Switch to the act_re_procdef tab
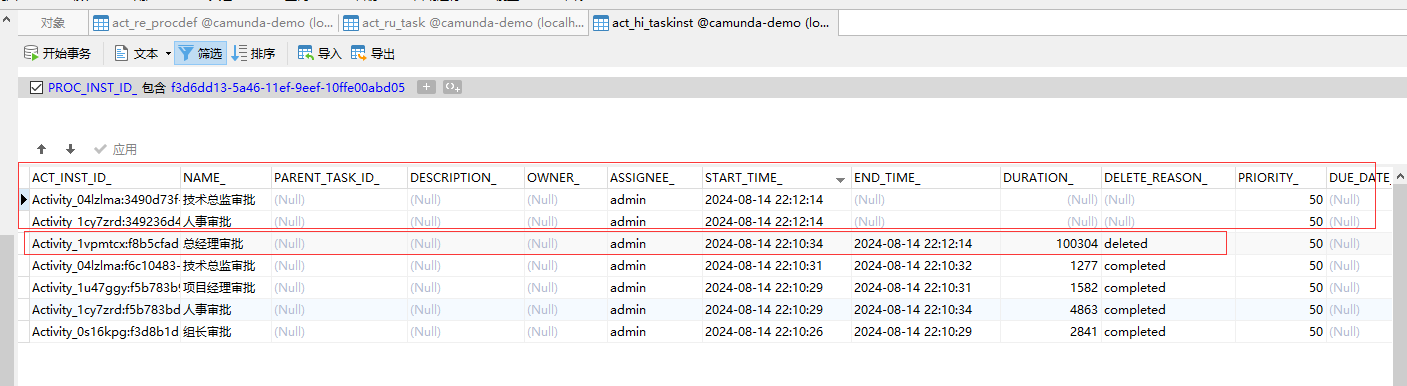 pos(213,22)
